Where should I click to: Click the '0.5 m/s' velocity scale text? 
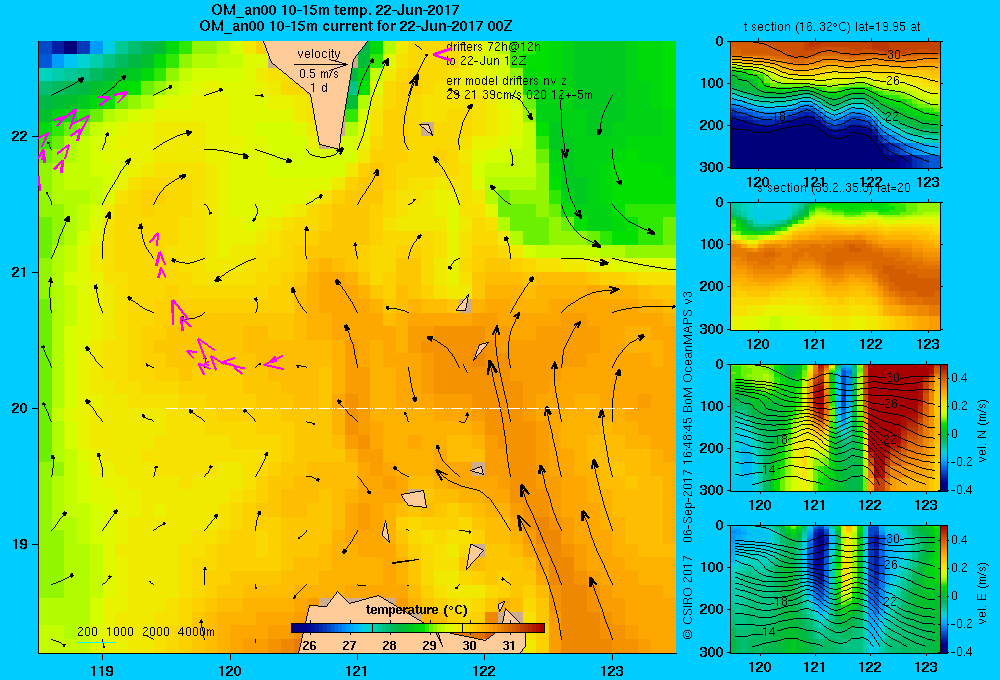pos(319,74)
